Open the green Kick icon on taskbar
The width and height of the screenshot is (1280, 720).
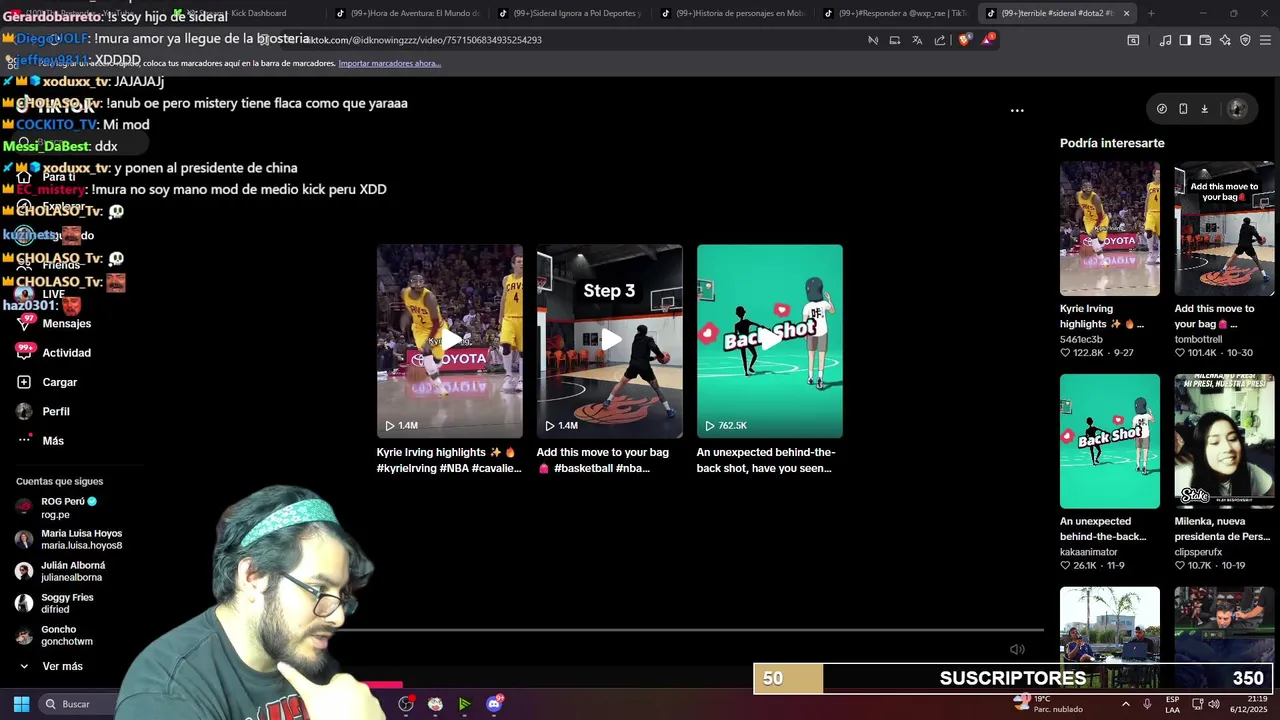point(465,704)
